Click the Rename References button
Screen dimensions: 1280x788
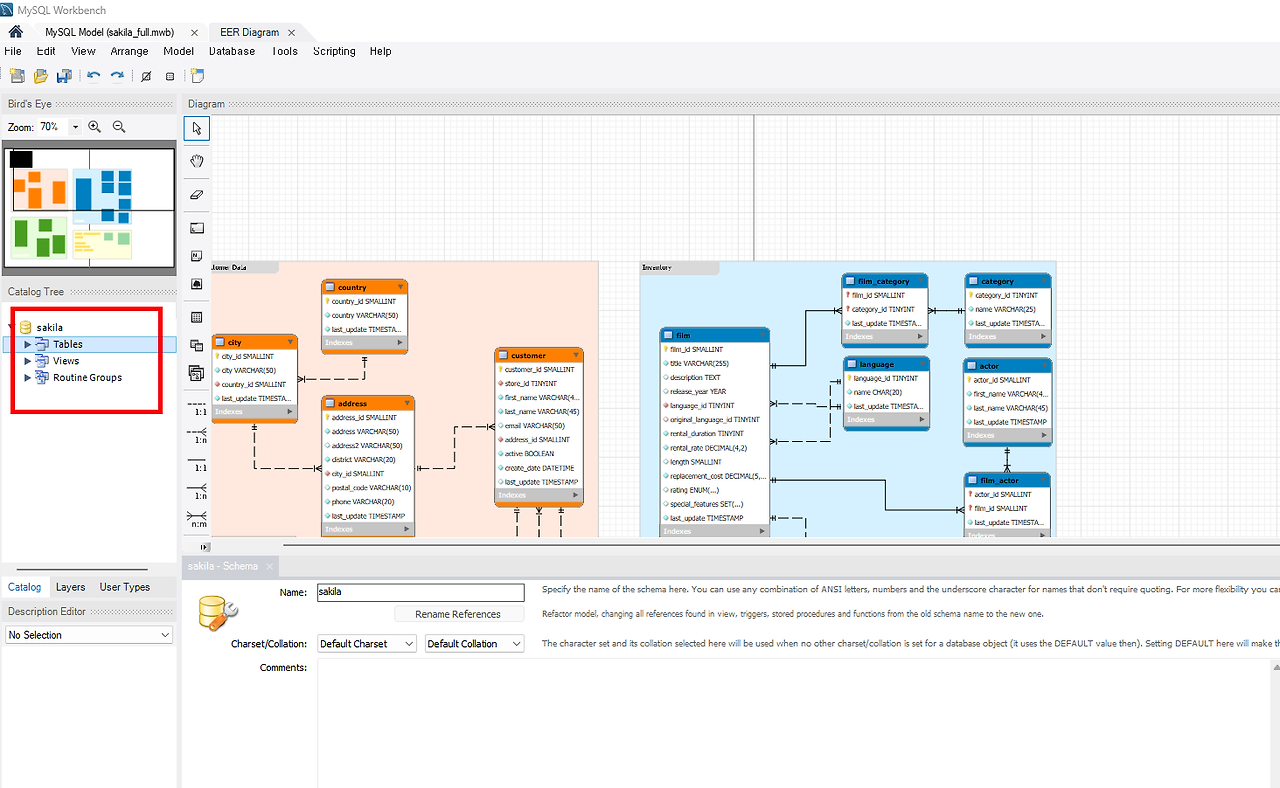click(458, 614)
